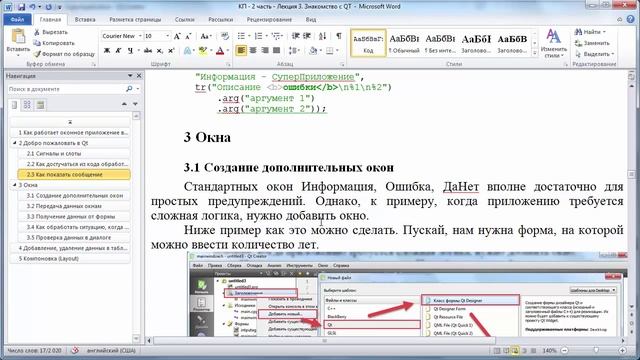This screenshot has height=360, width=640.
Task: Click increase indent icon
Action: (x=307, y=36)
